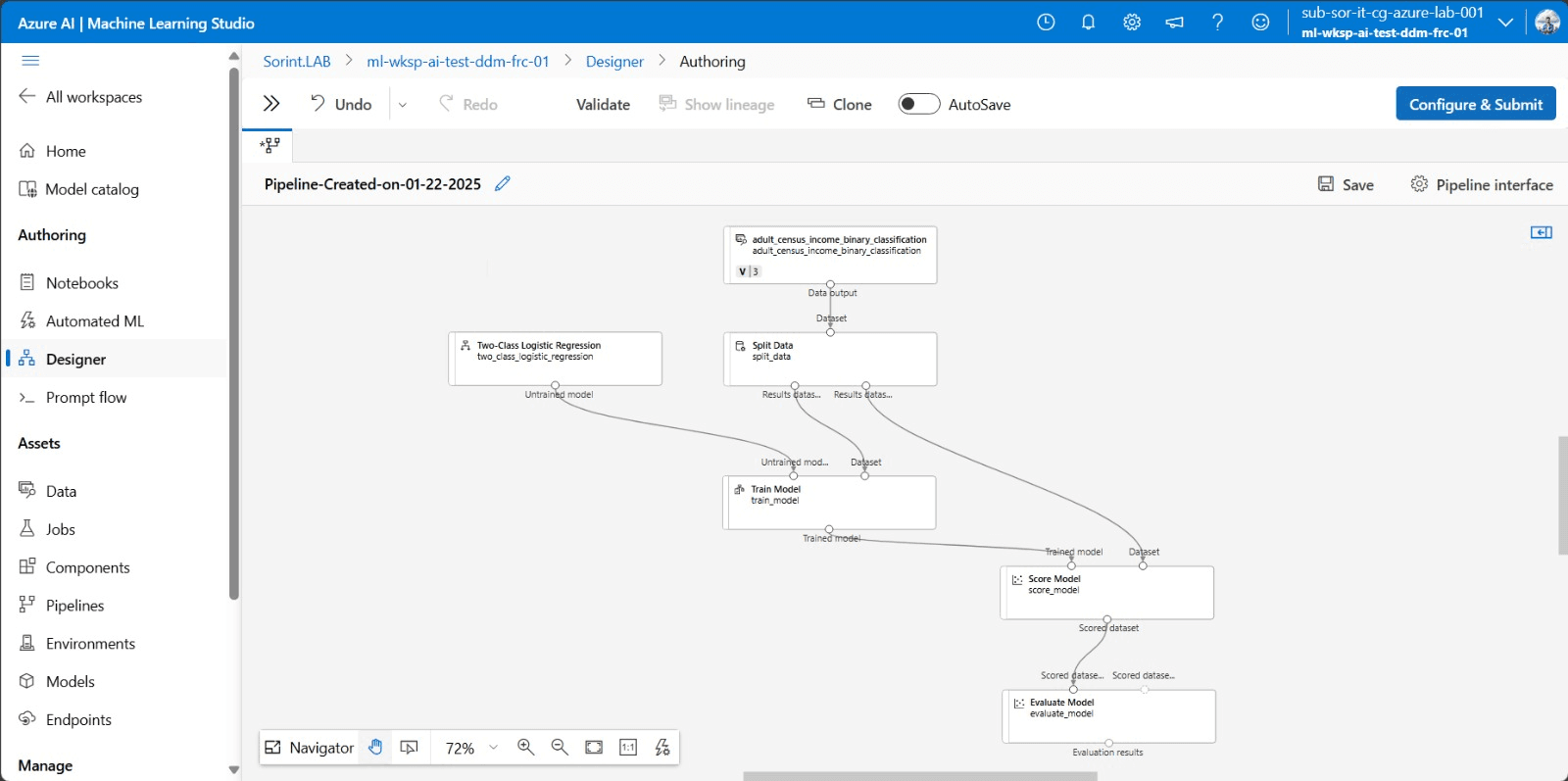
Task: Select the adult_census_income dataset node
Action: (830, 255)
